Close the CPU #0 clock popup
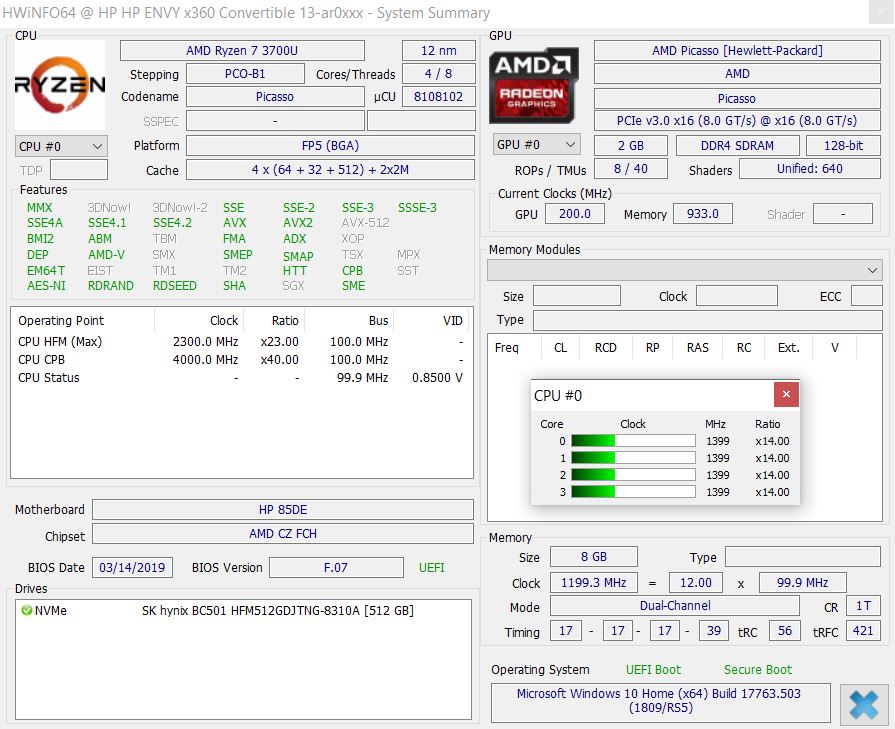This screenshot has height=729, width=895. pyautogui.click(x=786, y=394)
